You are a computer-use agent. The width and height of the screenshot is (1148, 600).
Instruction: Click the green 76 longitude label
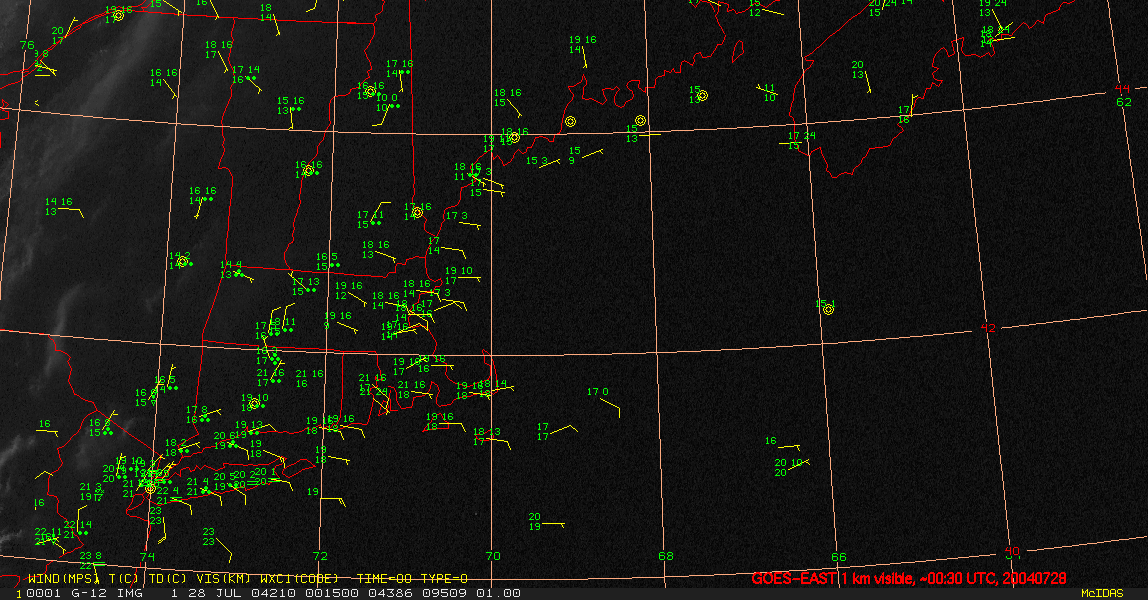click(27, 45)
